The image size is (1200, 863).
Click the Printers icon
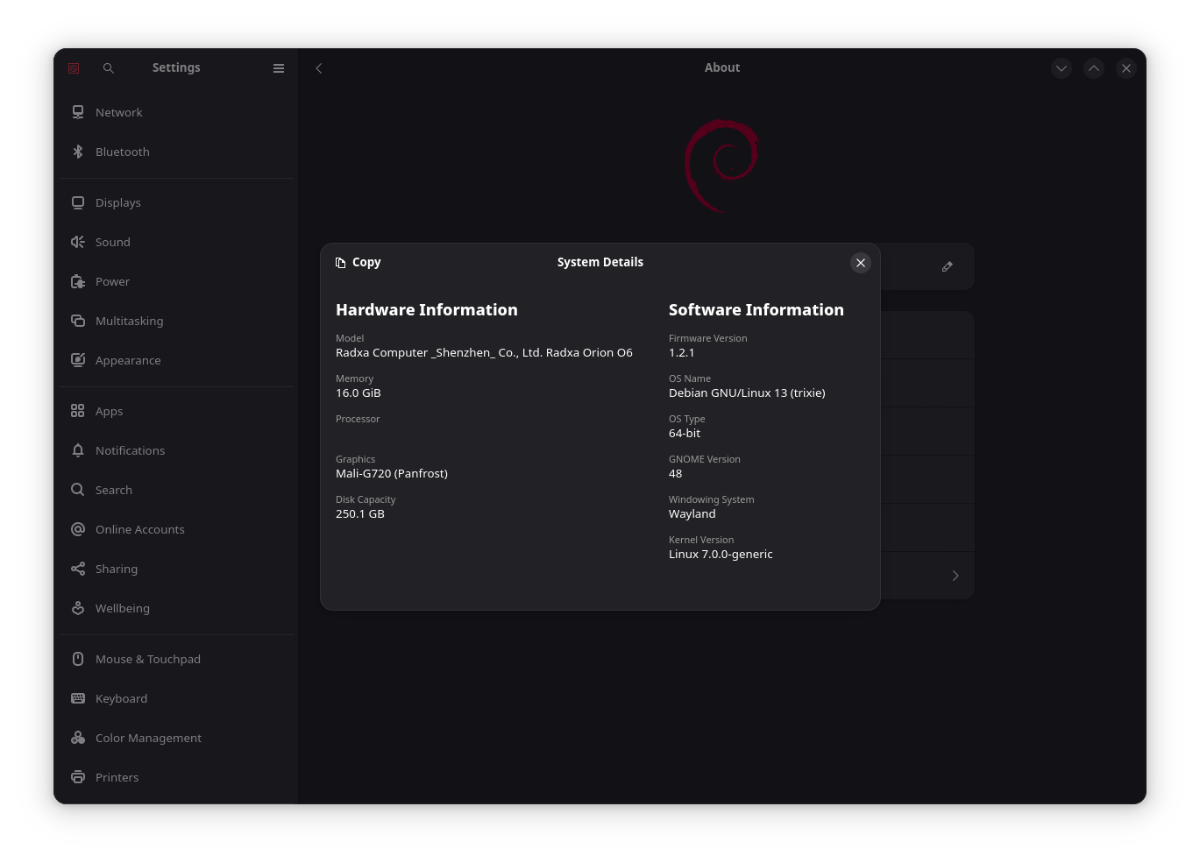click(x=78, y=777)
